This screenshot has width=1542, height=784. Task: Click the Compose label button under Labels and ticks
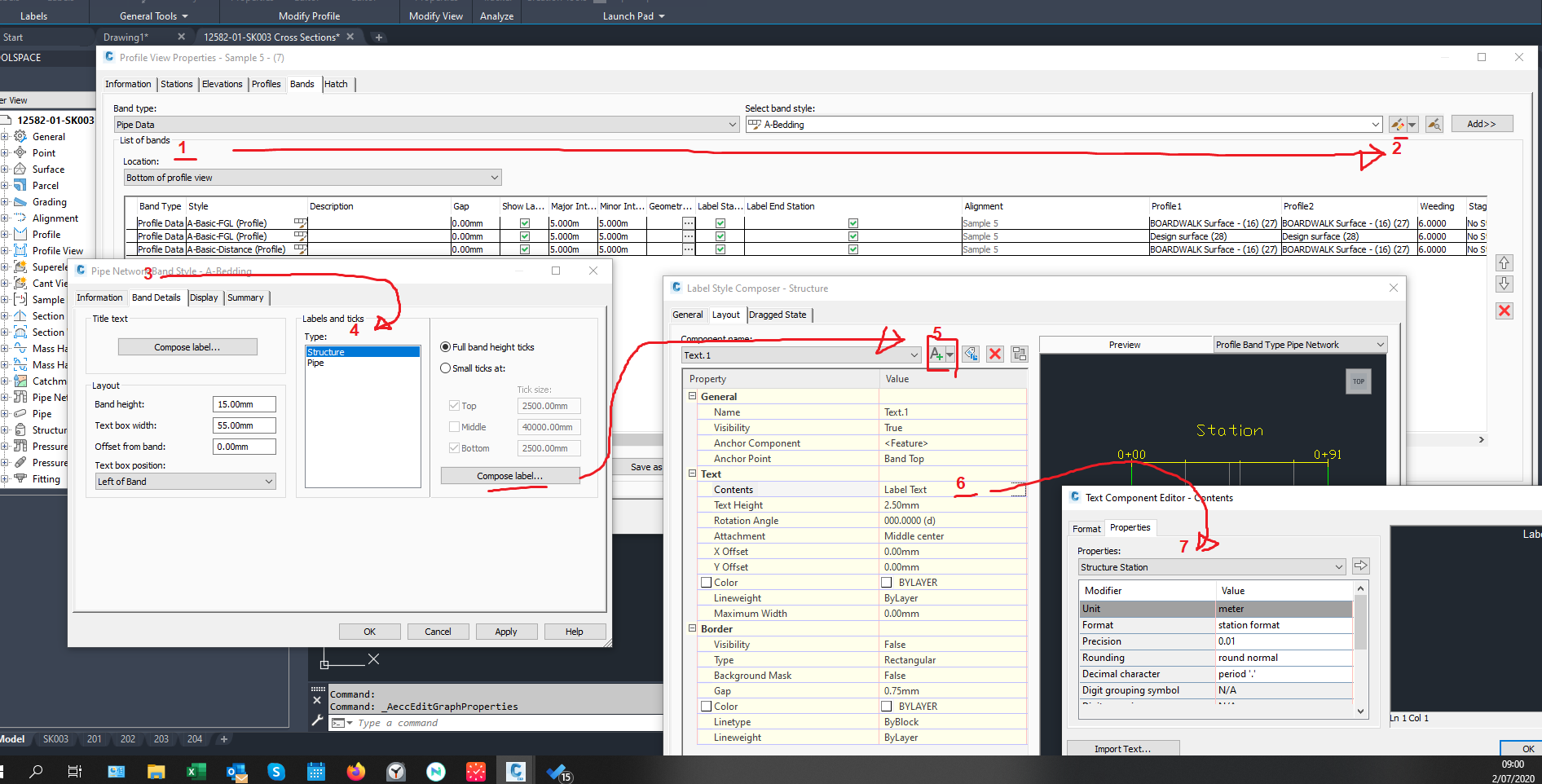[509, 475]
